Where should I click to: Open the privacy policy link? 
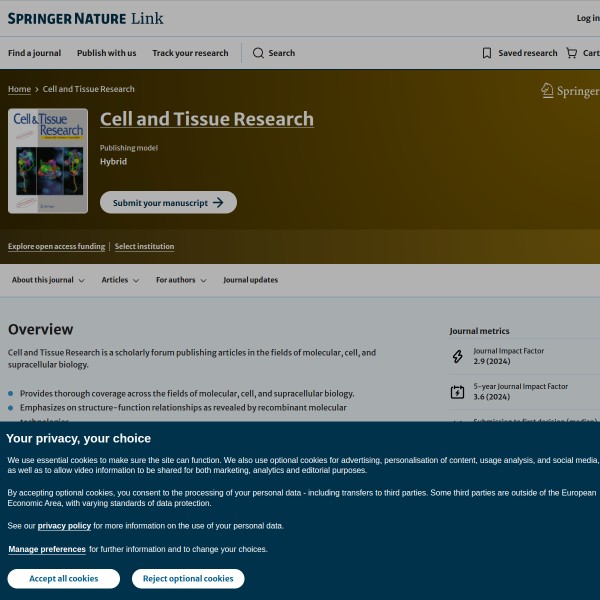(x=64, y=525)
